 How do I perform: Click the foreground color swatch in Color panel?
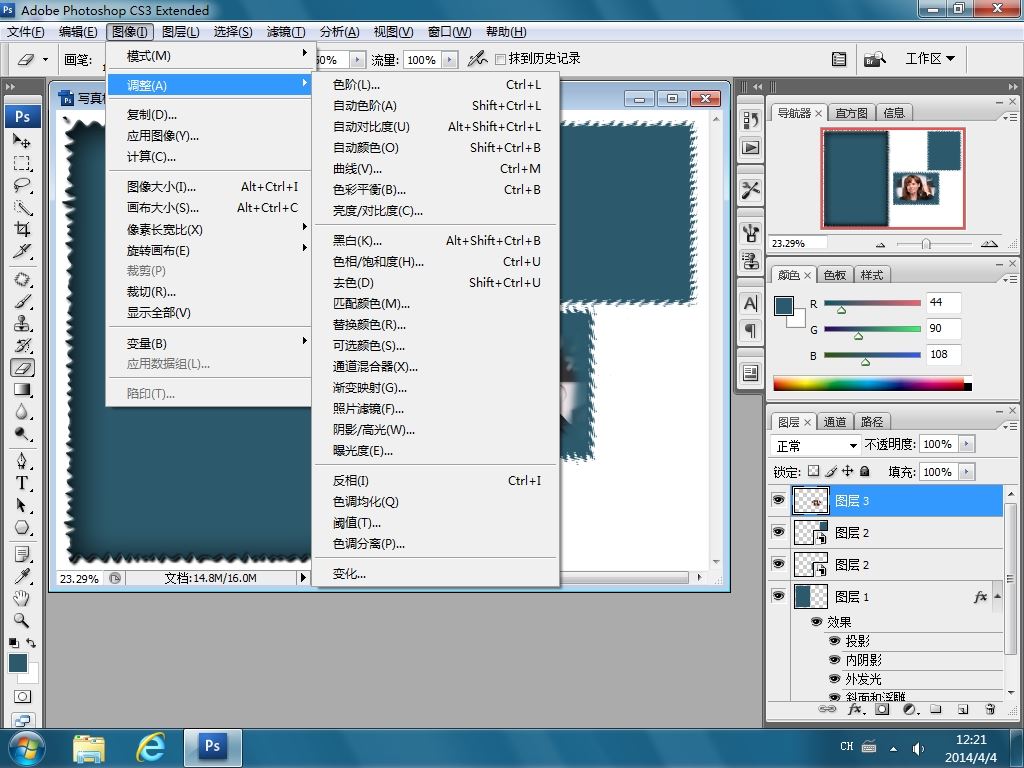pos(784,306)
